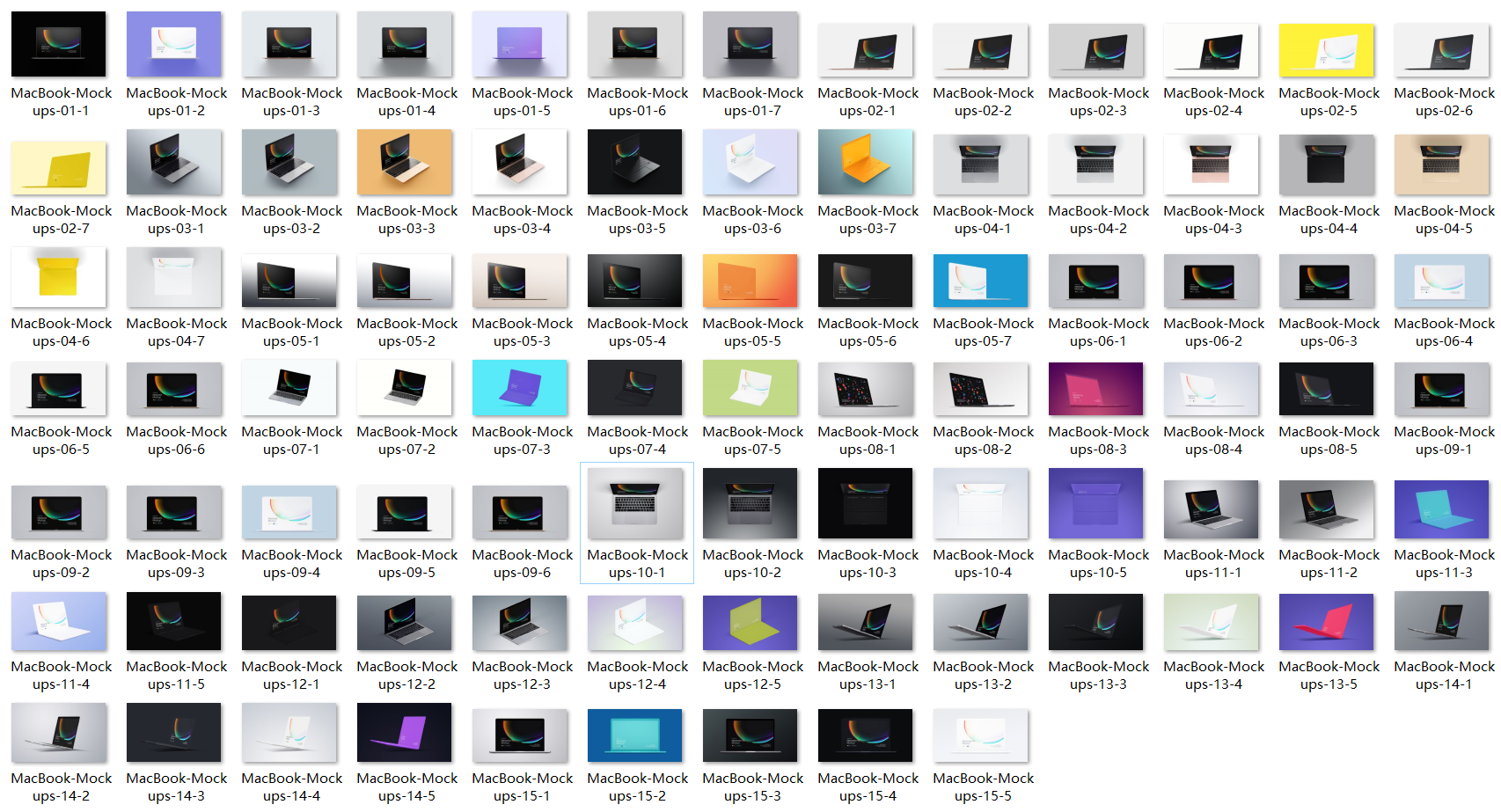Select the MacBook-Mockups-09-4 light blue file

pos(289,512)
